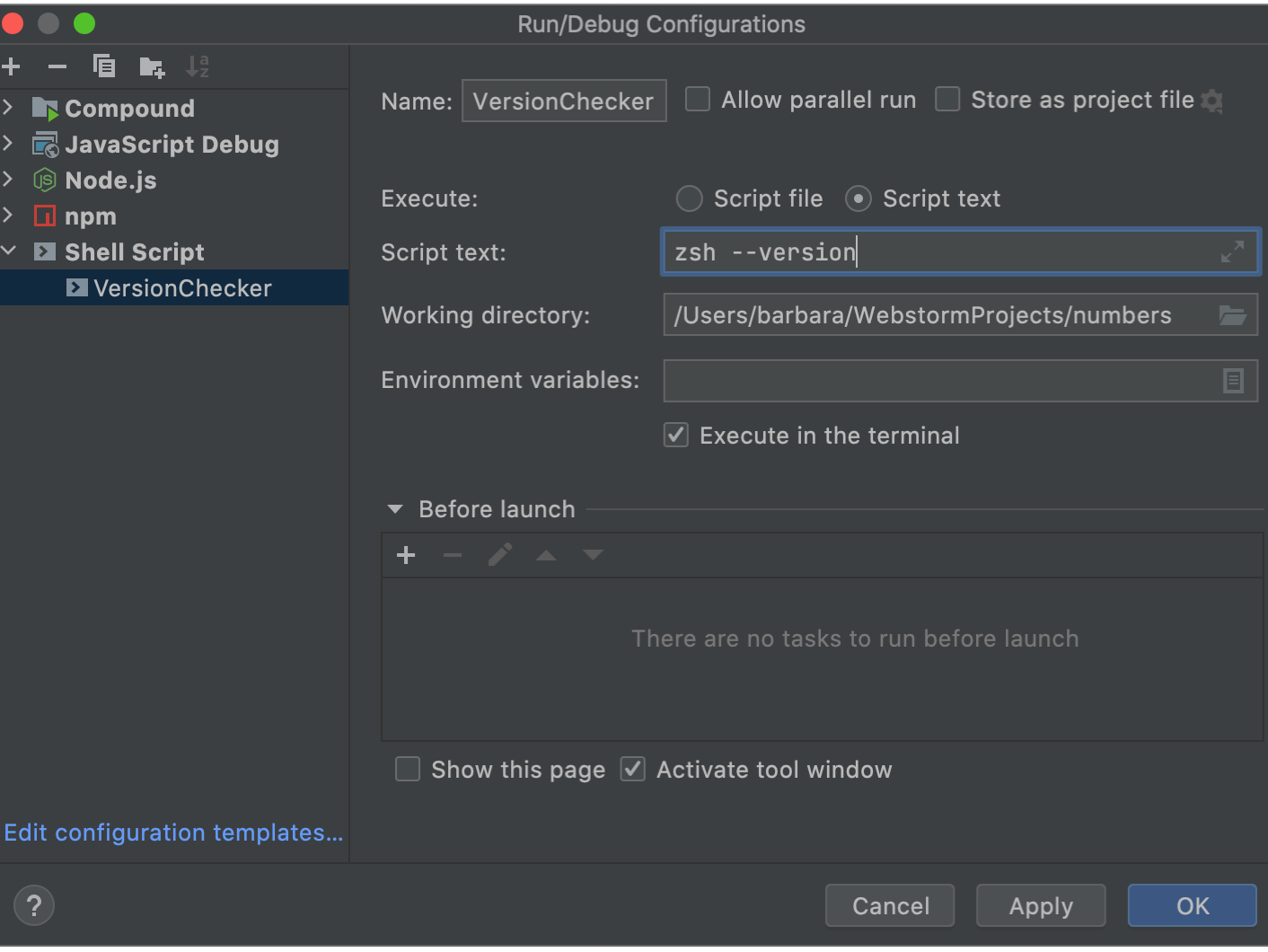Image resolution: width=1268 pixels, height=952 pixels.
Task: Add a new run configuration
Action: pyautogui.click(x=12, y=66)
